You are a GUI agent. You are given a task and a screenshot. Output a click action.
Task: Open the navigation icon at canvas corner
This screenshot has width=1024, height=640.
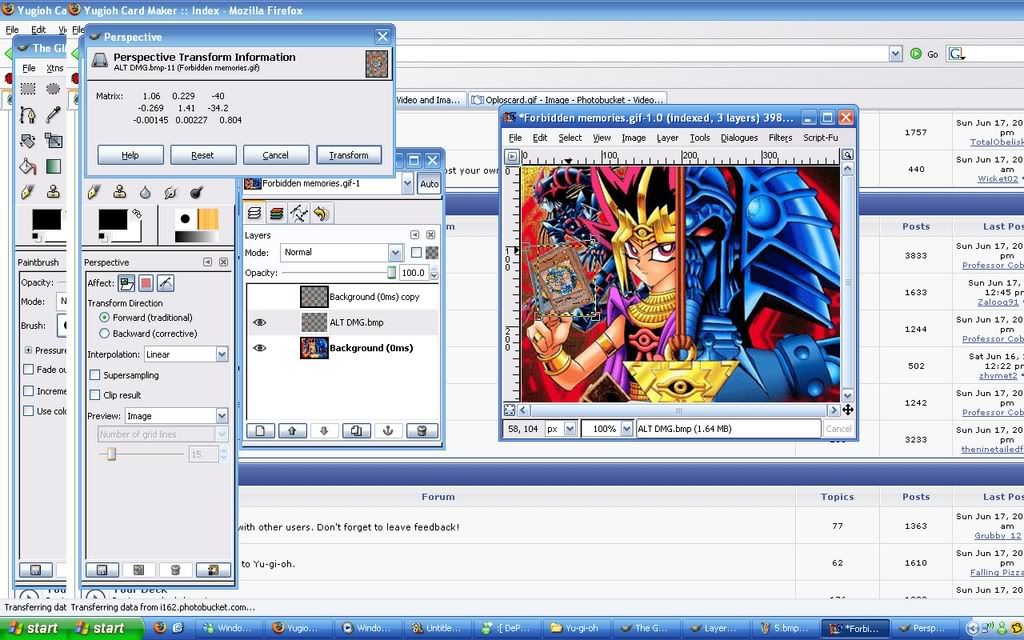(x=848, y=410)
